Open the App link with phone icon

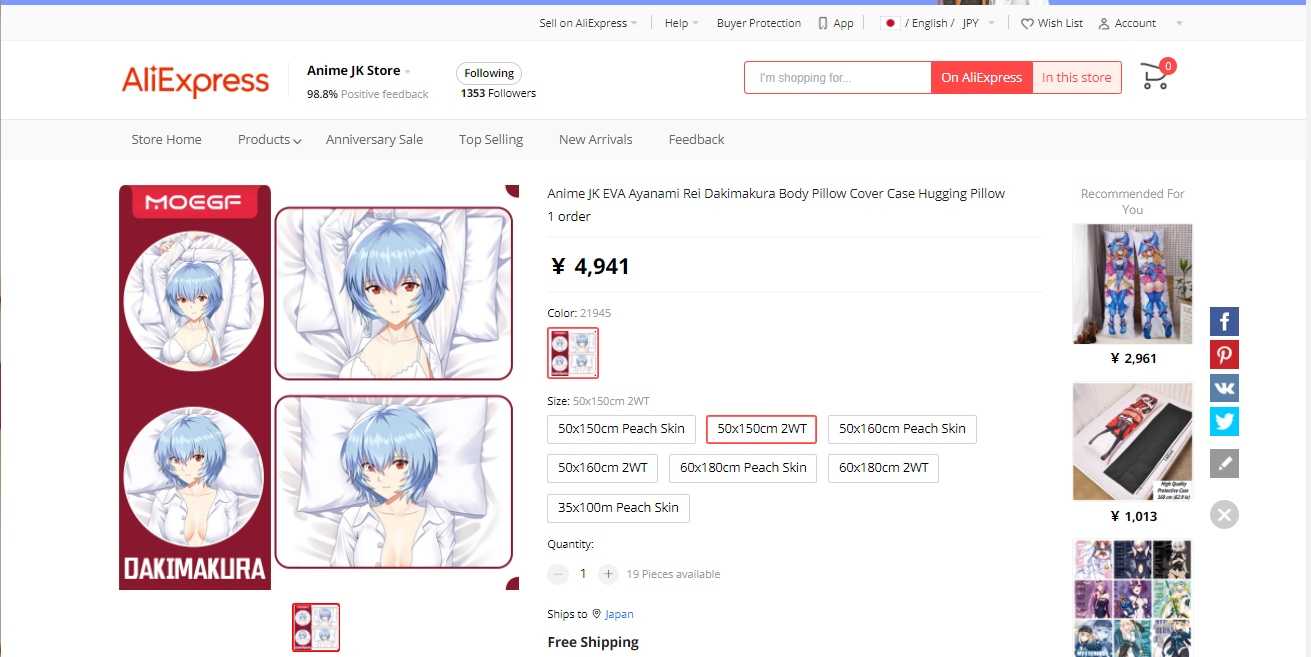click(836, 23)
